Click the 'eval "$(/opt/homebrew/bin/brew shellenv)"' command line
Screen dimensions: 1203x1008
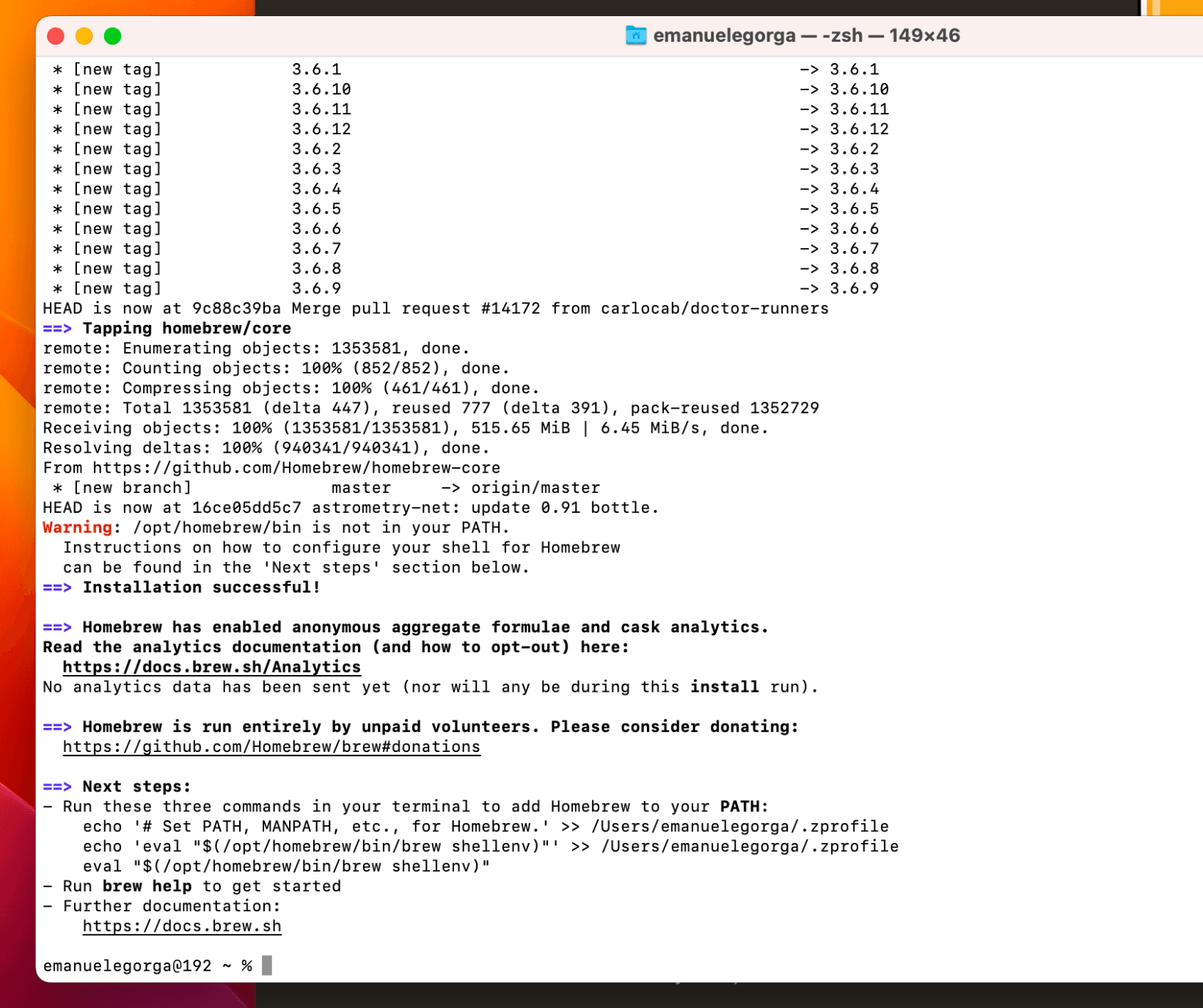(x=287, y=866)
